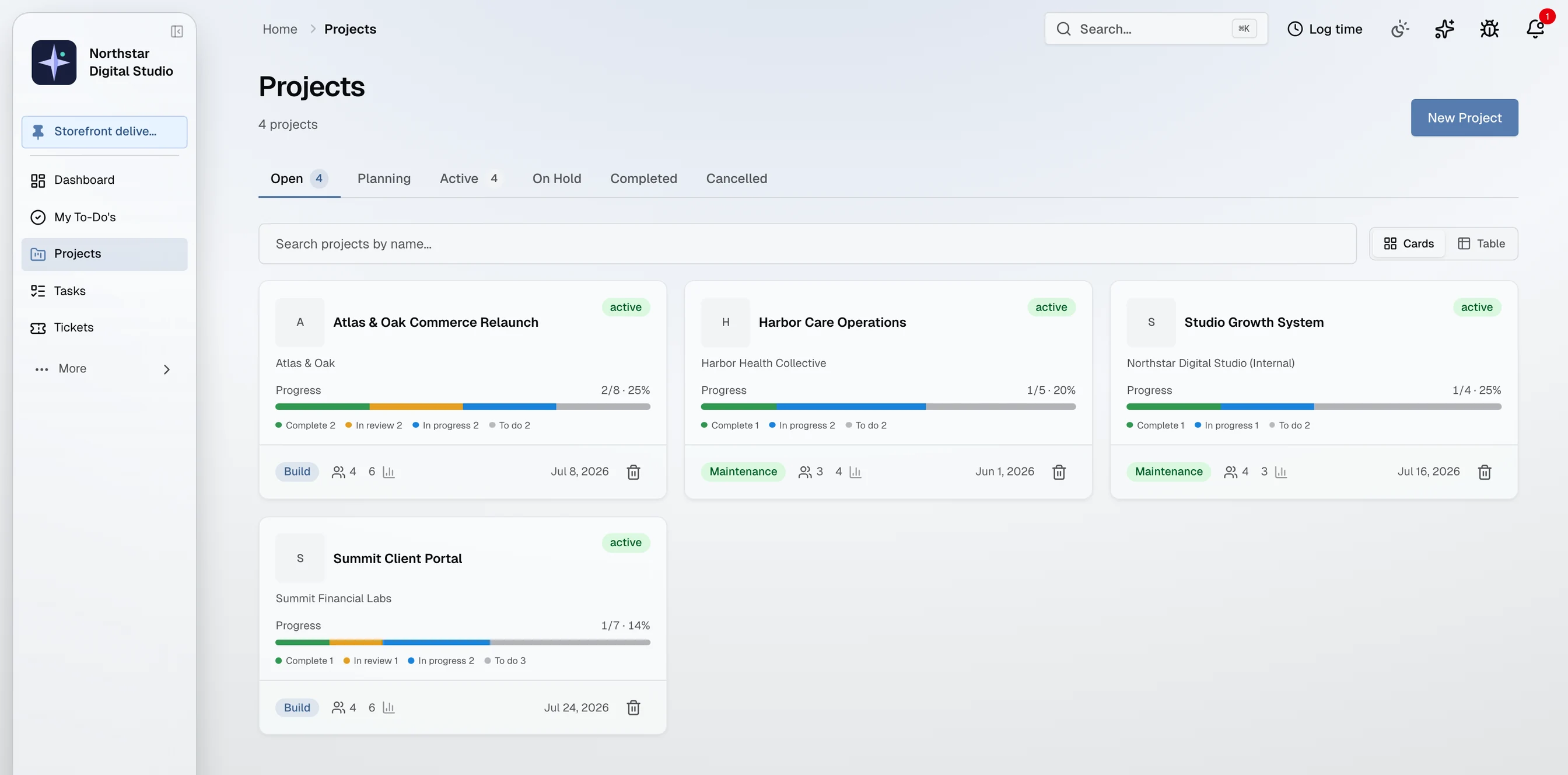Click chart icon on Summit Client card
Image resolution: width=1568 pixels, height=775 pixels.
pyautogui.click(x=388, y=707)
